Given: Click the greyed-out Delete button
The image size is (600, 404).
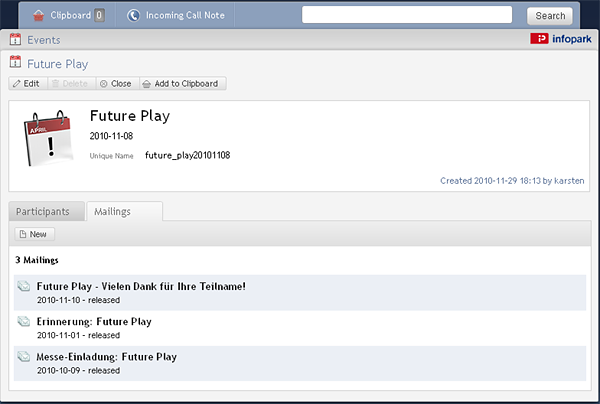Looking at the screenshot, I should [70, 83].
